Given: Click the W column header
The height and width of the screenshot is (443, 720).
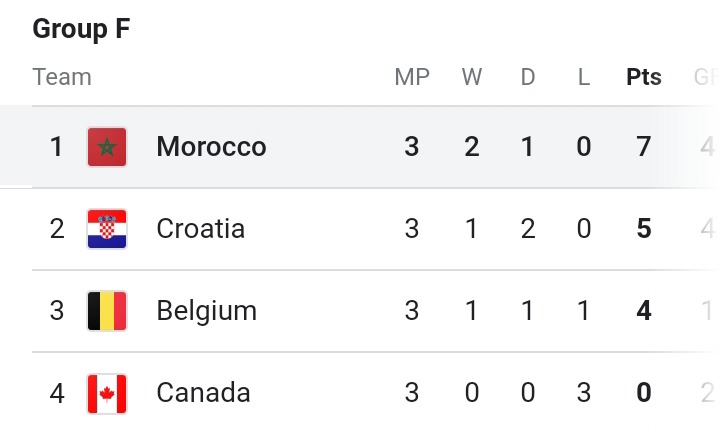Looking at the screenshot, I should [472, 77].
